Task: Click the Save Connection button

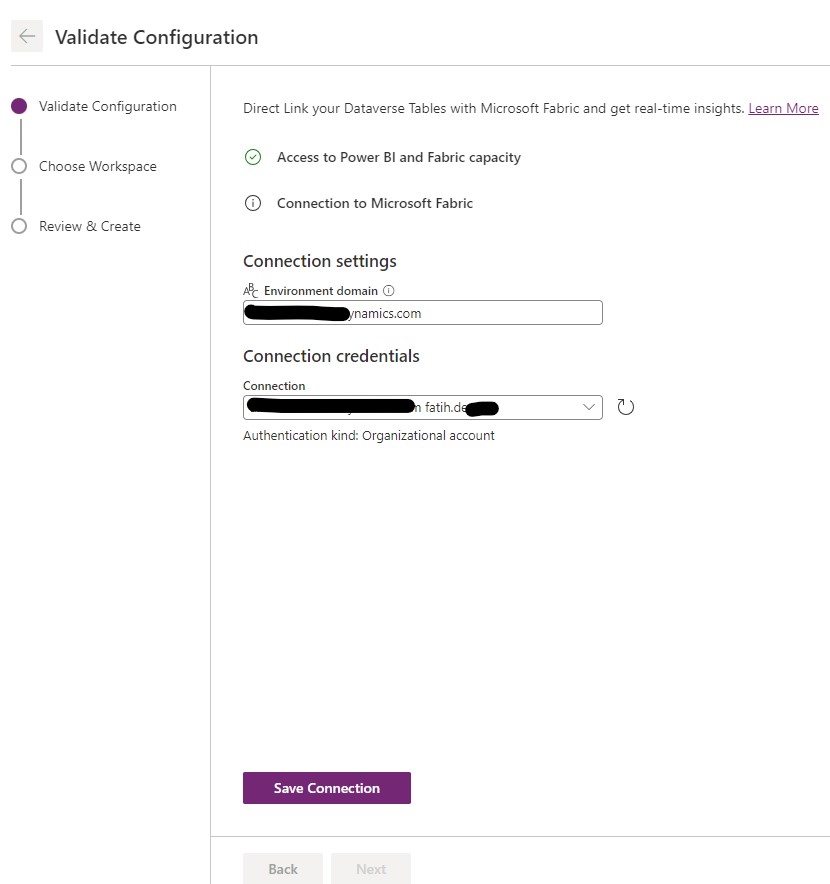Action: pyautogui.click(x=326, y=788)
